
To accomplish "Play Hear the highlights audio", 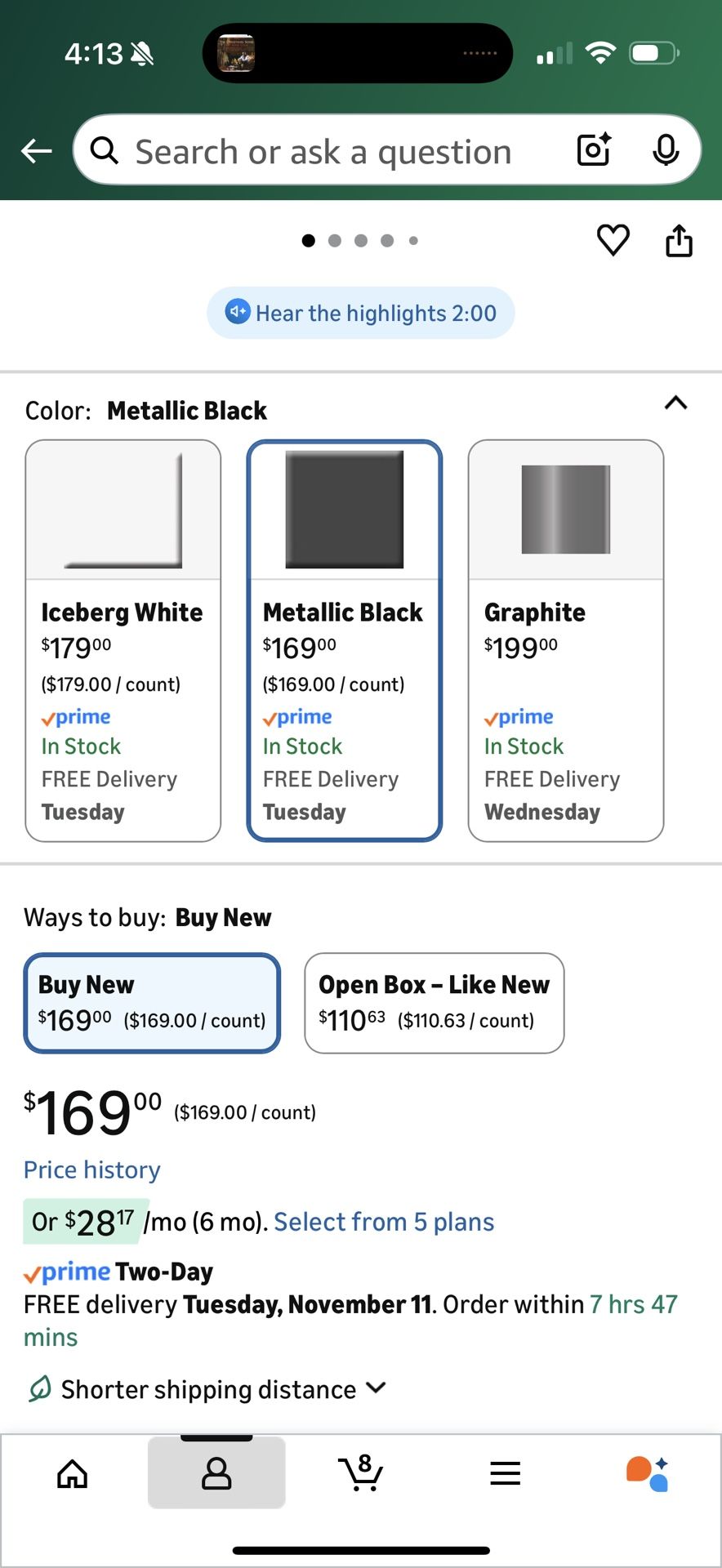I will pos(361,313).
